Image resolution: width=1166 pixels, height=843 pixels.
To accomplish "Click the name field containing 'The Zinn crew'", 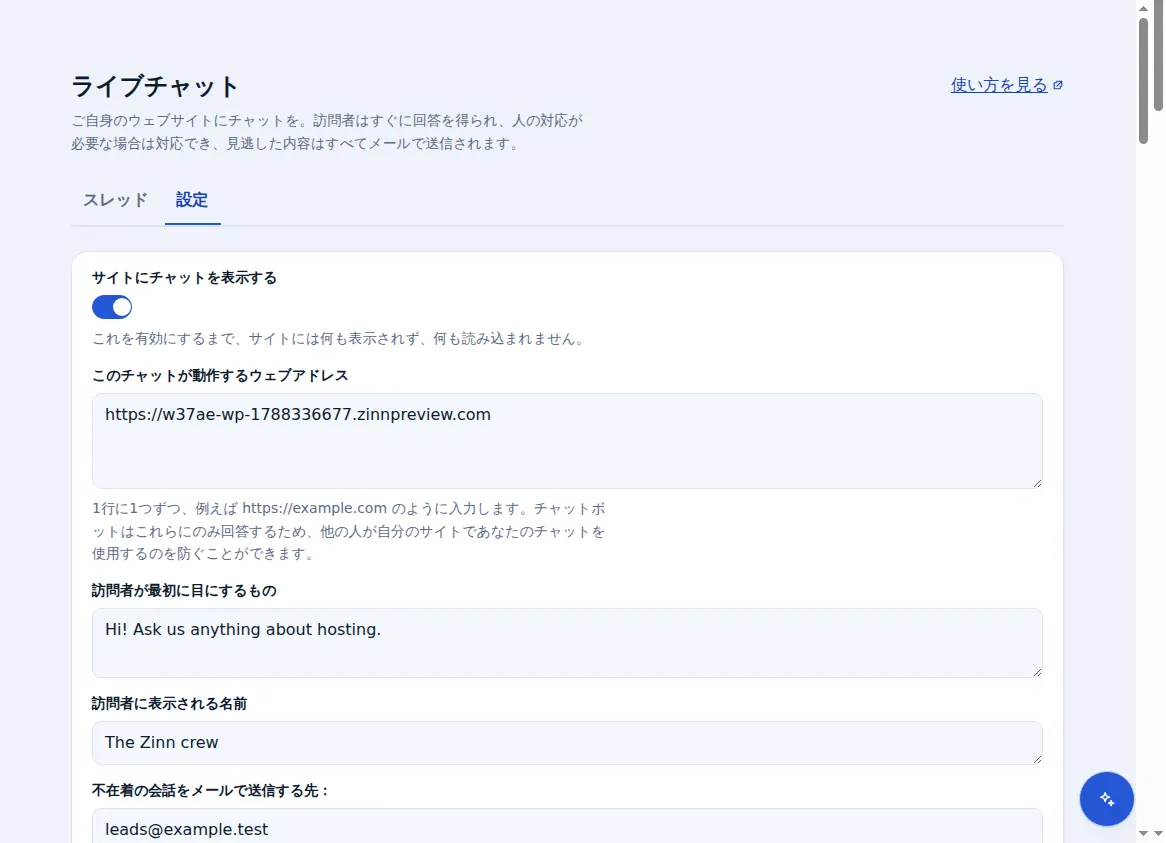I will click(567, 743).
